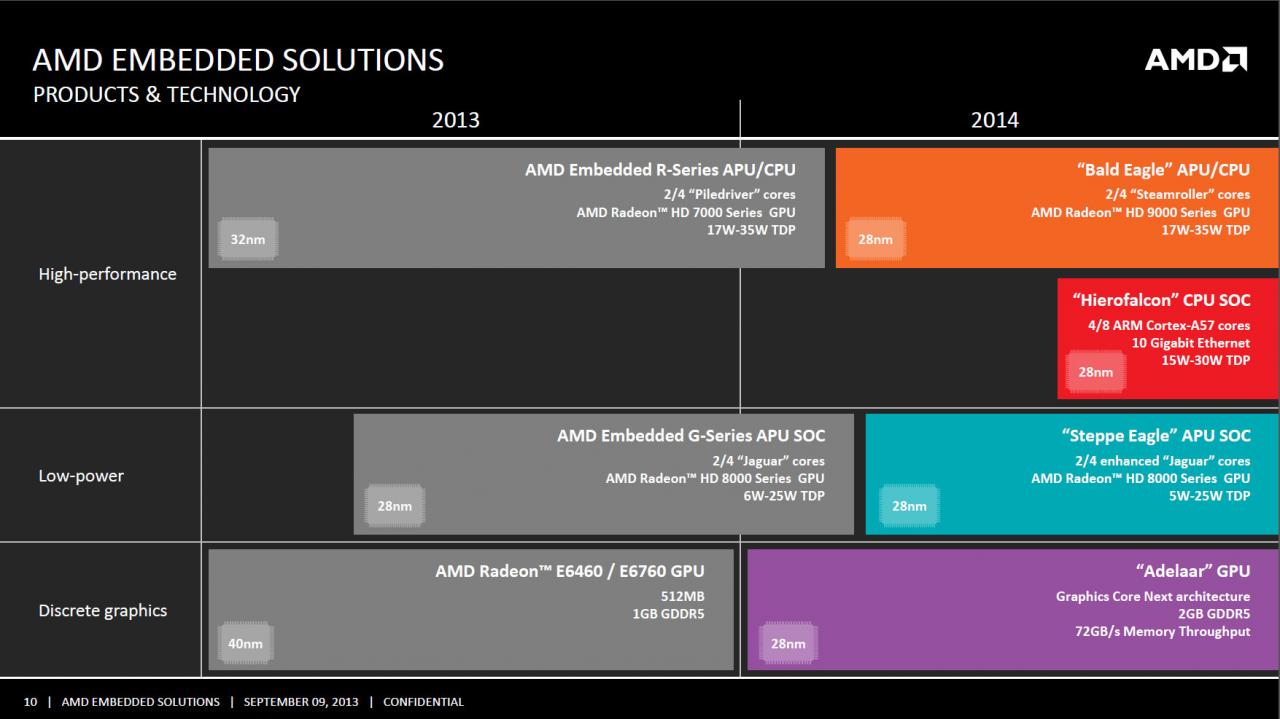Click the 2/4 enhanced "Jaguar" cores line
The image size is (1280, 719).
tap(1163, 461)
